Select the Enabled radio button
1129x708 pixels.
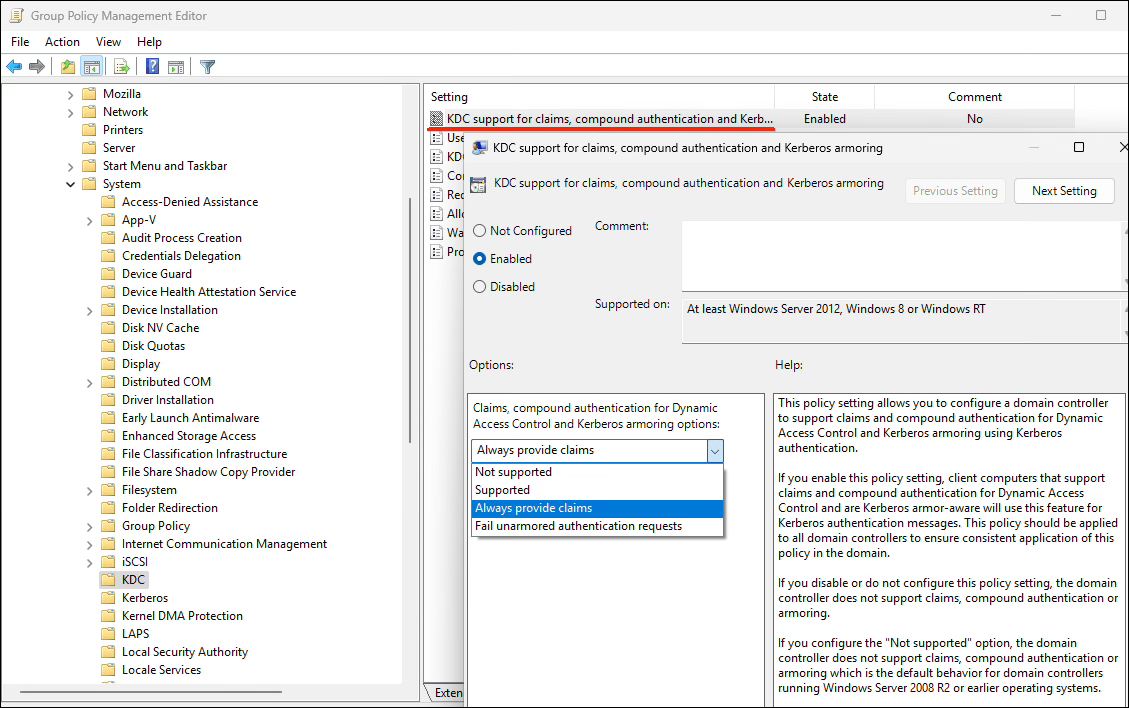click(x=480, y=259)
